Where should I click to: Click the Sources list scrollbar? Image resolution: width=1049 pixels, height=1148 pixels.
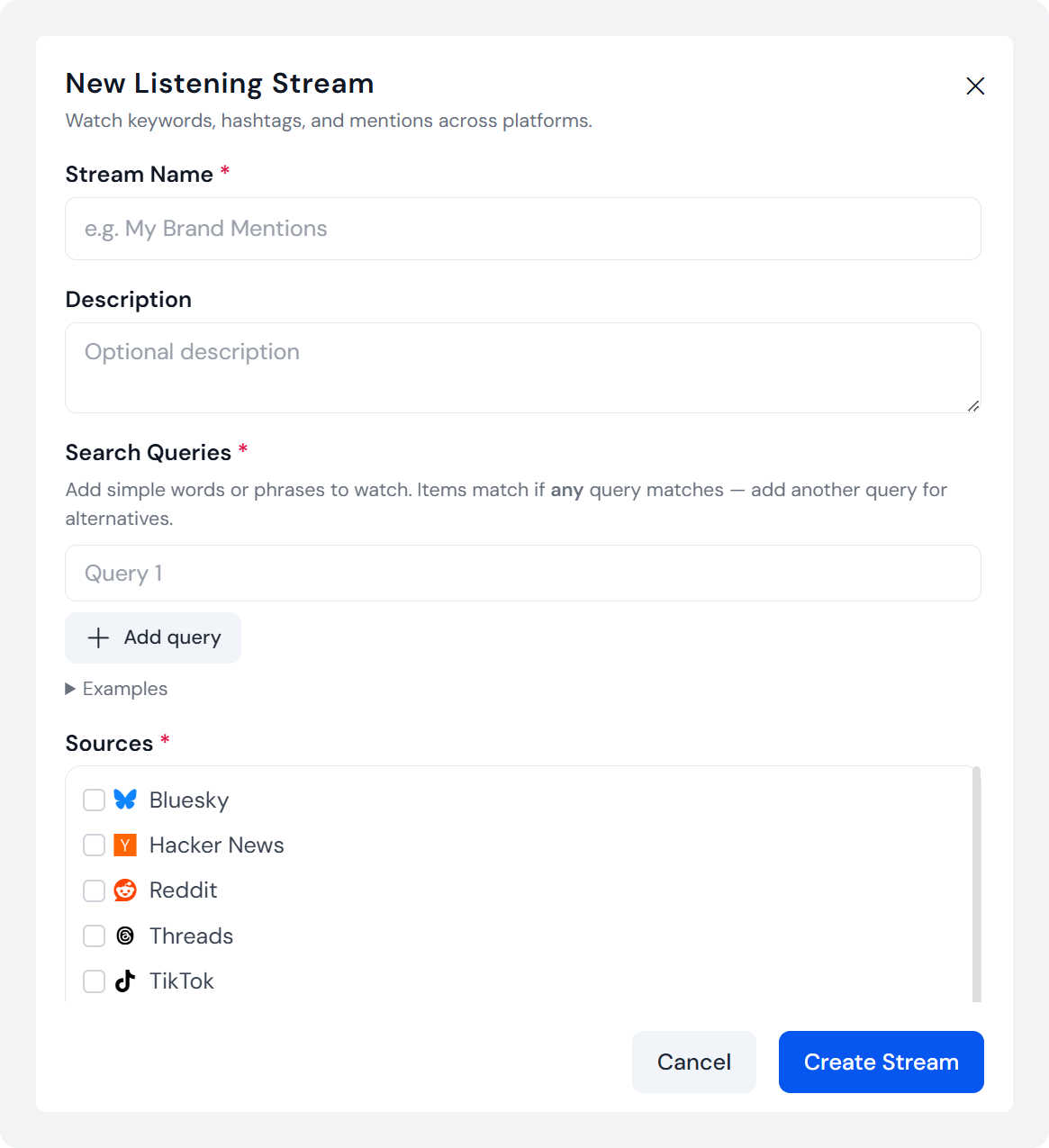(x=976, y=884)
